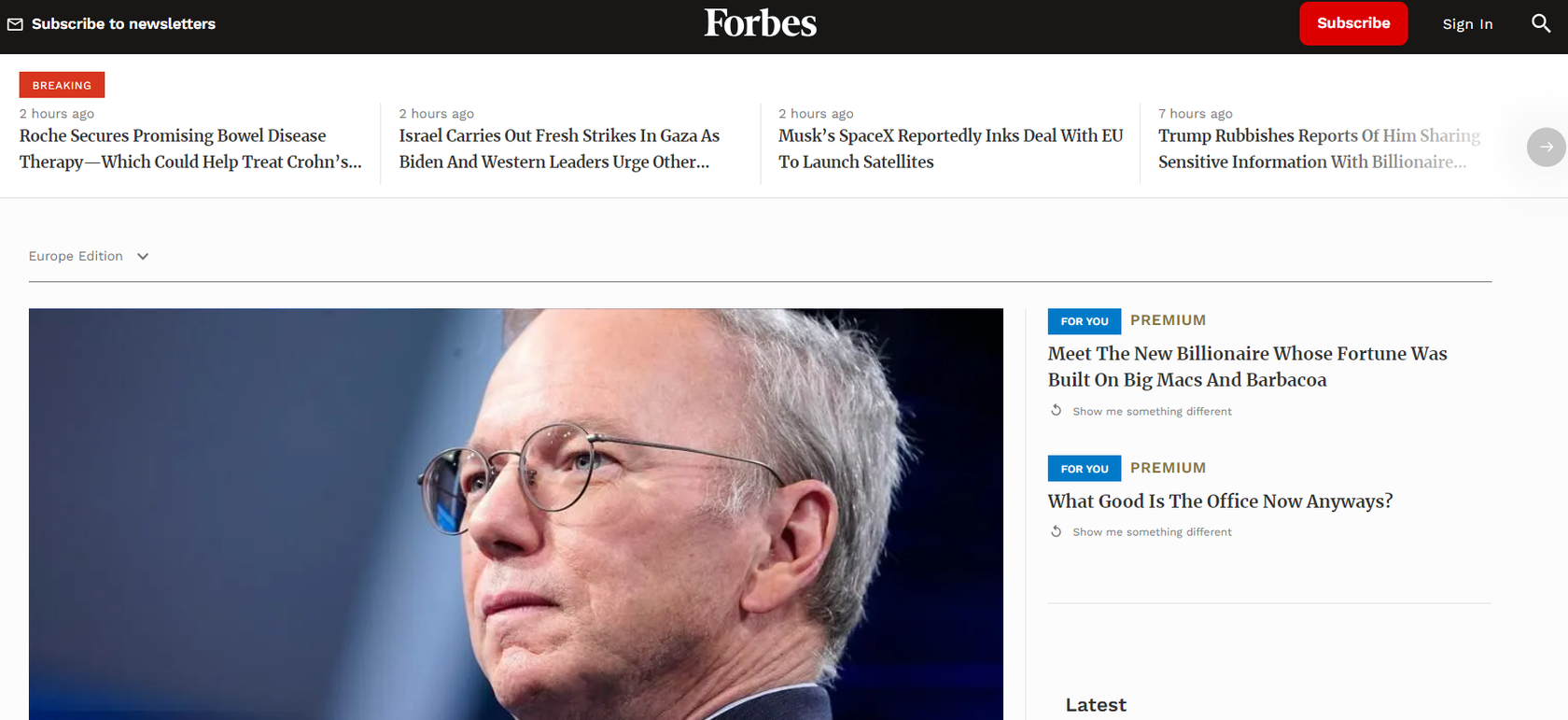Open New Billionaire Big Macs article
The height and width of the screenshot is (720, 1568).
1247,366
